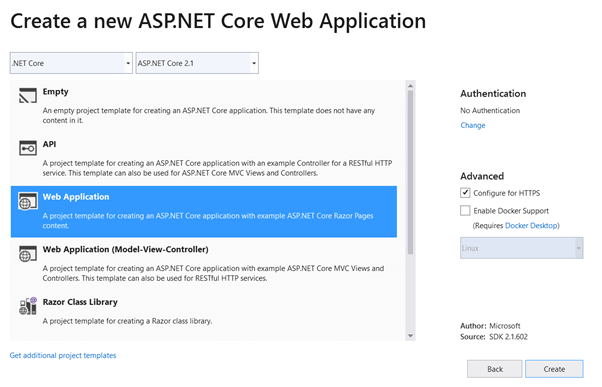
Task: Click the scroll down arrow of template list
Action: pyautogui.click(x=410, y=336)
